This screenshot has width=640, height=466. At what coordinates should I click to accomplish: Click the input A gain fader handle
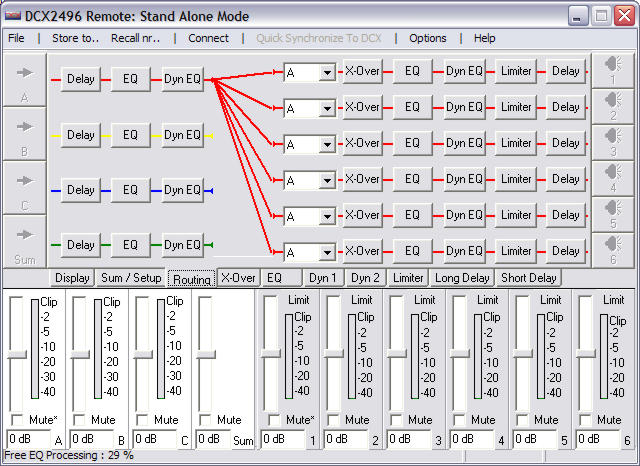(17, 354)
